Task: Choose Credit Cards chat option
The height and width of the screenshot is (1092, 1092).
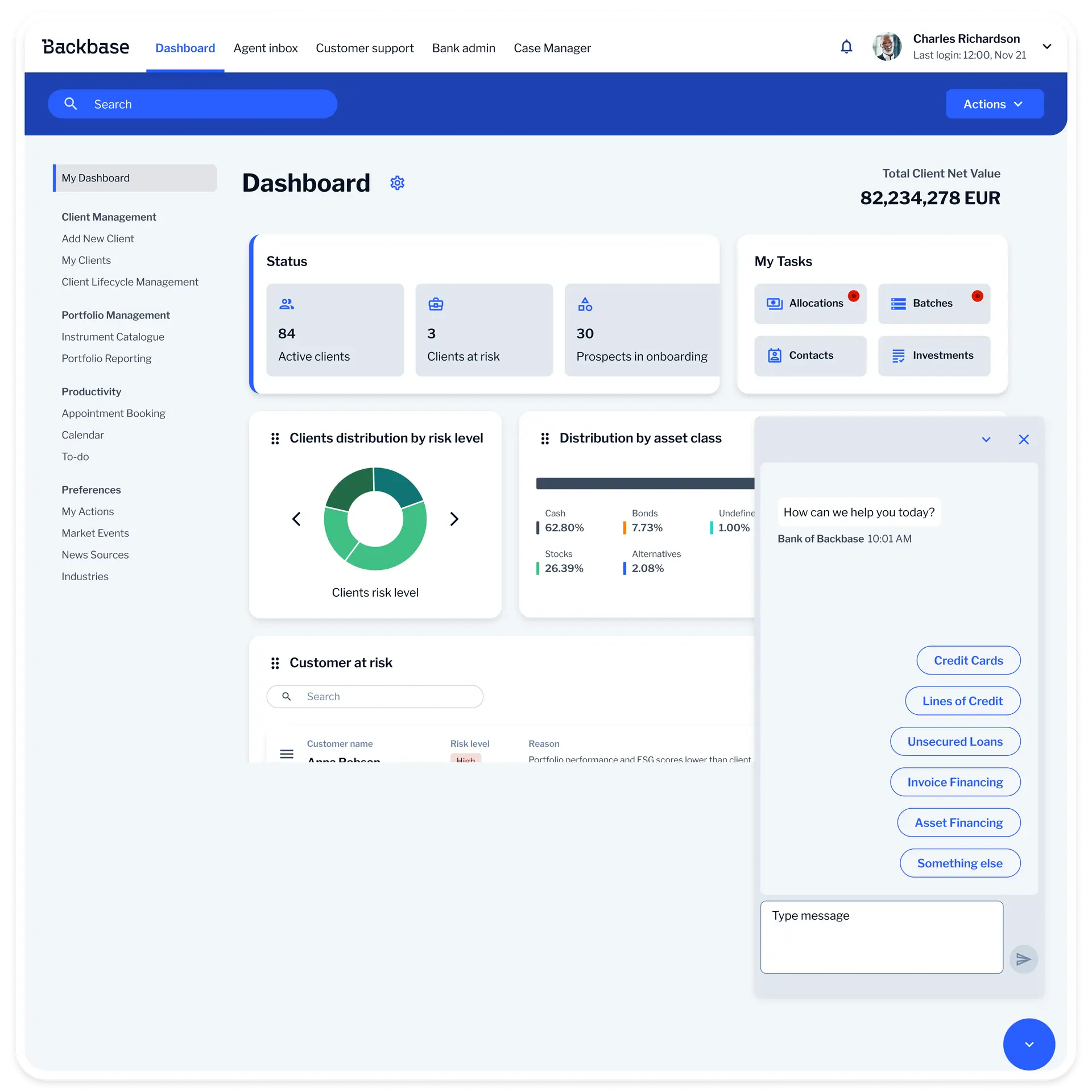Action: click(968, 660)
